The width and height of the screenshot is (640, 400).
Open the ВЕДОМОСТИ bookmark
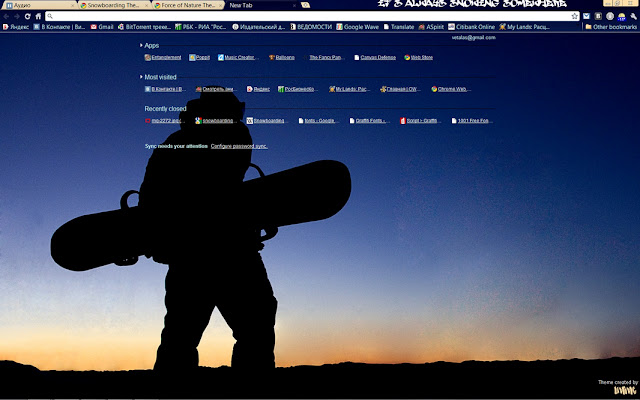coord(311,27)
